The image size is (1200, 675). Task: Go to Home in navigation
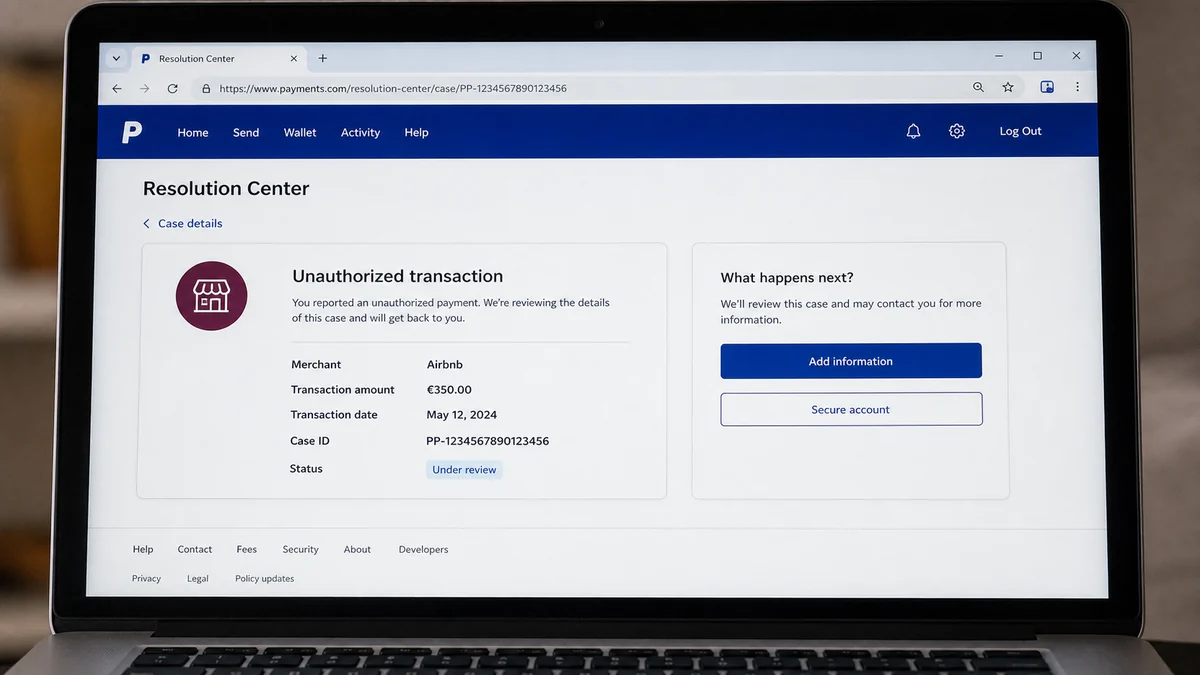point(193,132)
